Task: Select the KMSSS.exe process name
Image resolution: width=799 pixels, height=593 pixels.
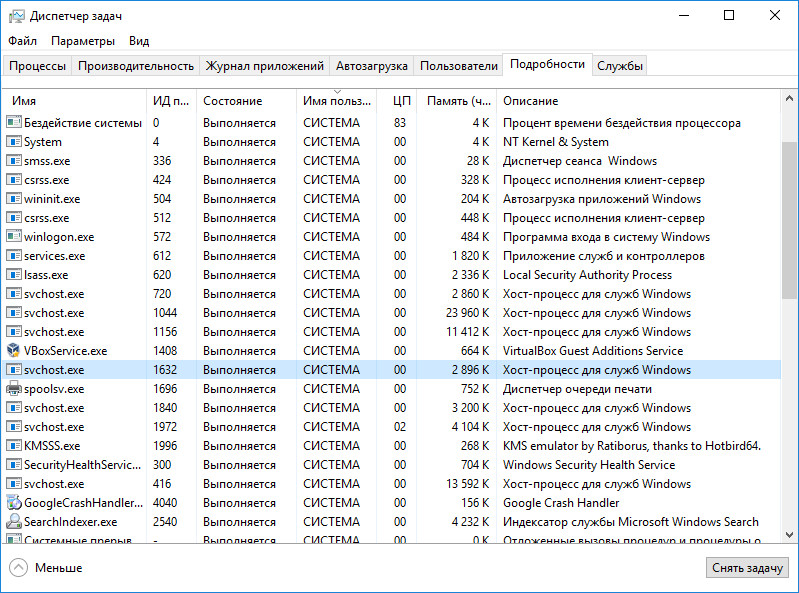Action: point(52,446)
